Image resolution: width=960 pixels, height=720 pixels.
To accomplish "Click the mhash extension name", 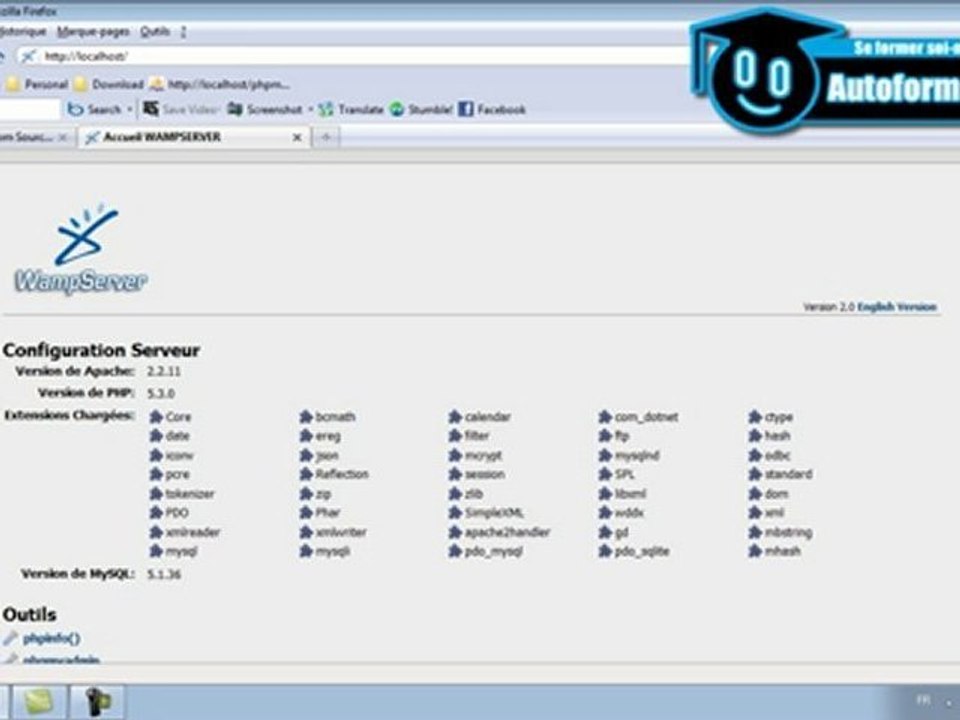I will [x=782, y=552].
